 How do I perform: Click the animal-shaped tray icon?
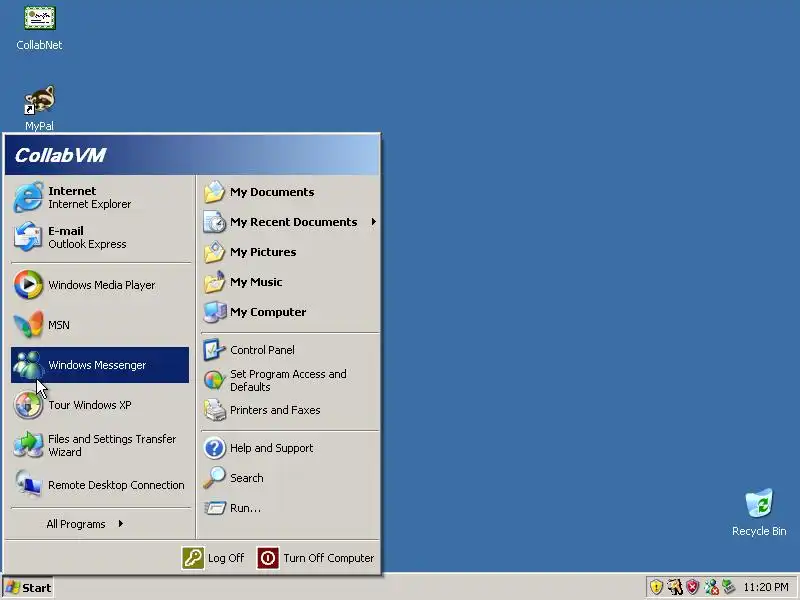[x=674, y=587]
